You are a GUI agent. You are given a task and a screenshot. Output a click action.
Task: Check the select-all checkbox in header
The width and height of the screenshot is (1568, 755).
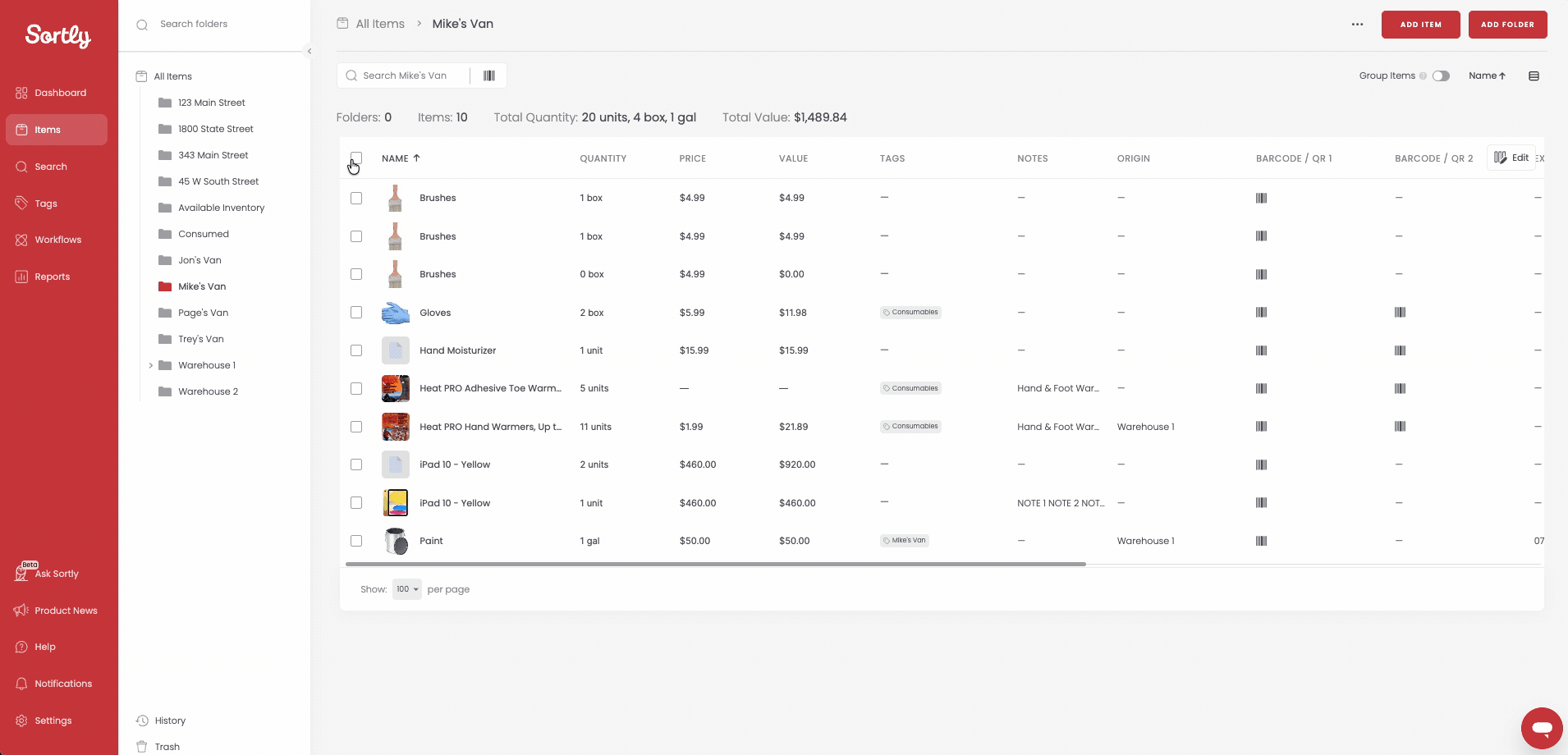coord(356,158)
